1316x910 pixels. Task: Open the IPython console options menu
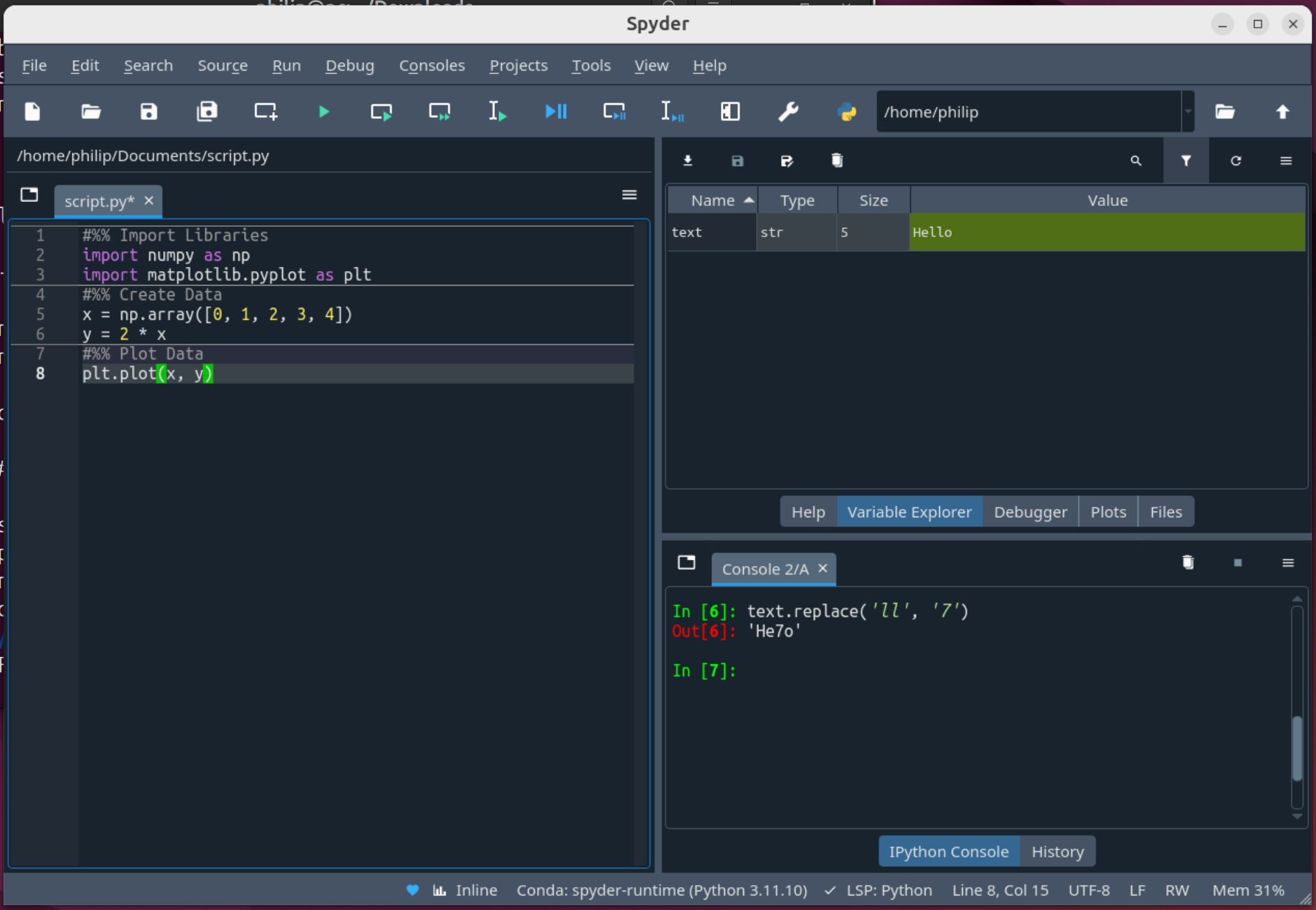1288,562
